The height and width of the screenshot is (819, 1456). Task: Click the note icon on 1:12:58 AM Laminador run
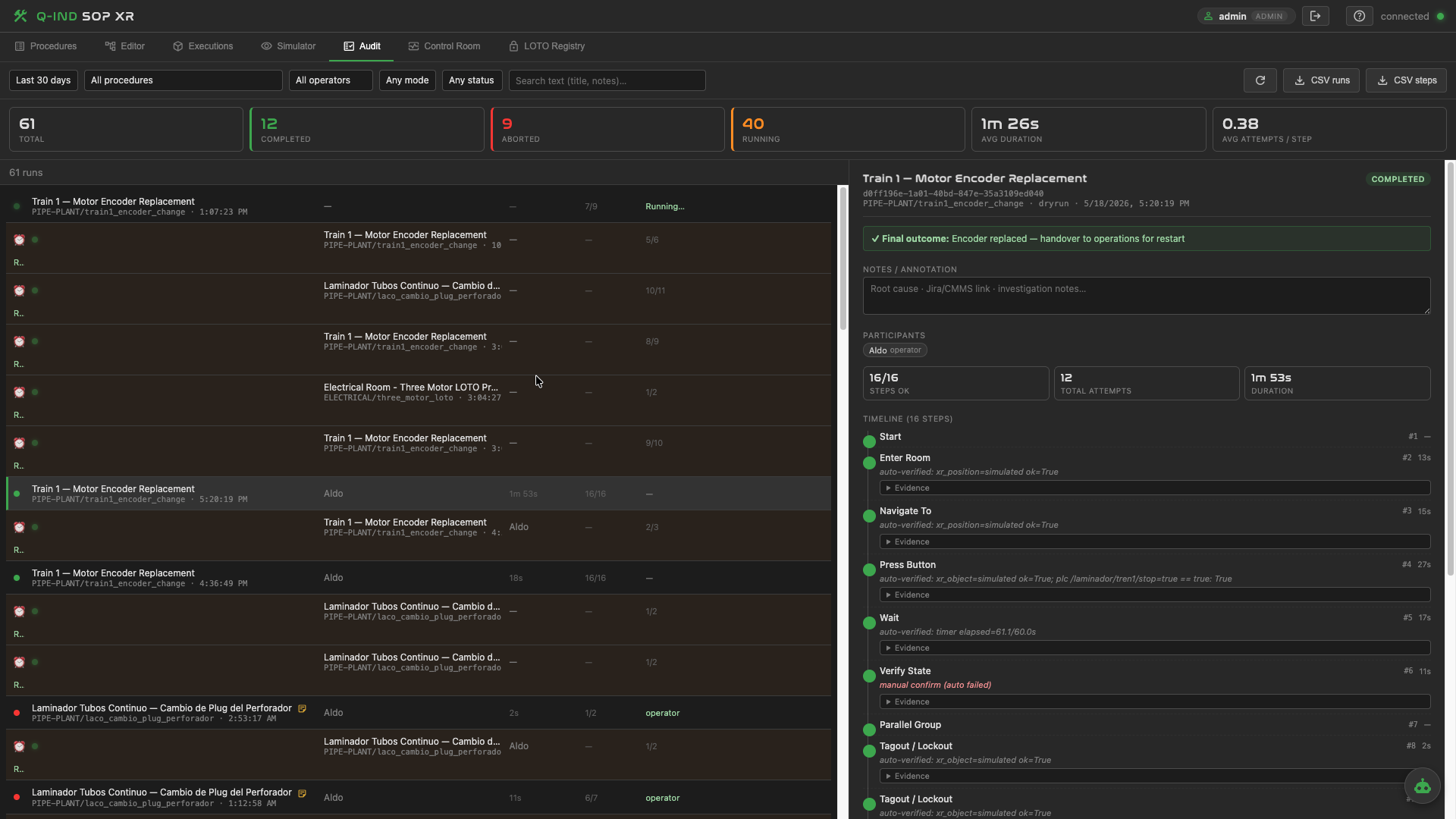coord(302,793)
